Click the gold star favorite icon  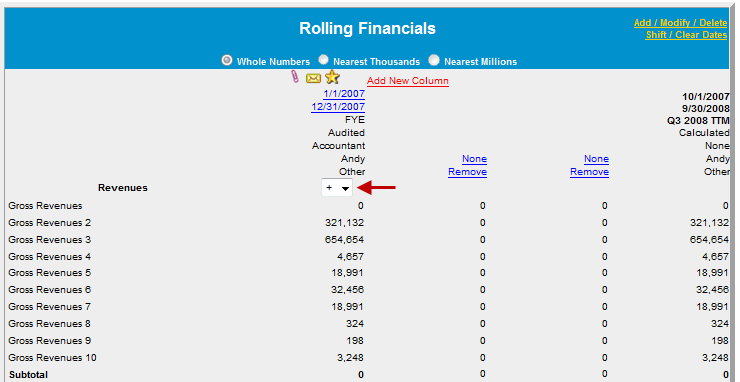332,76
